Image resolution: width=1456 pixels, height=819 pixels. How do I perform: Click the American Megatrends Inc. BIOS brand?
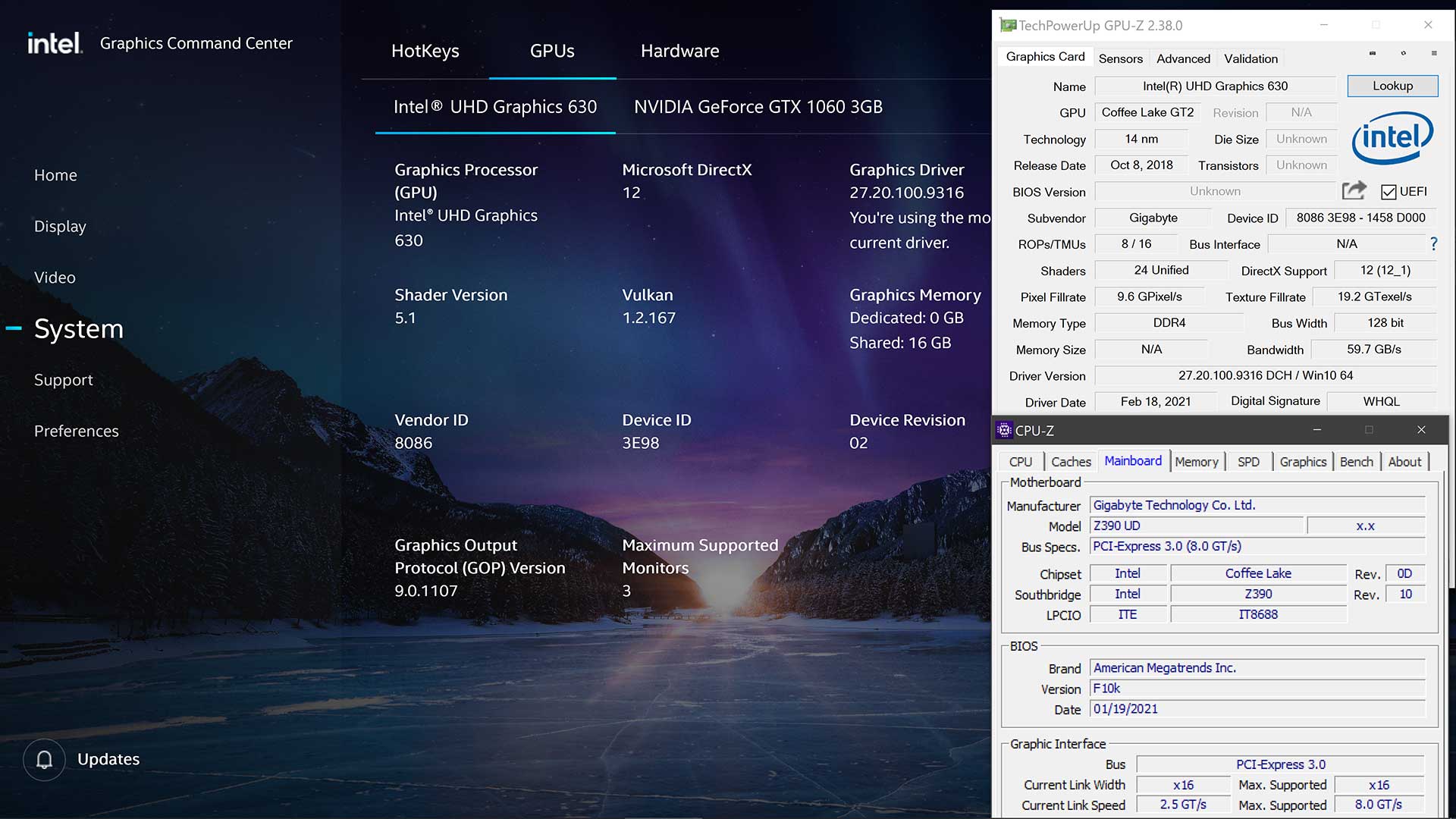coord(1257,668)
